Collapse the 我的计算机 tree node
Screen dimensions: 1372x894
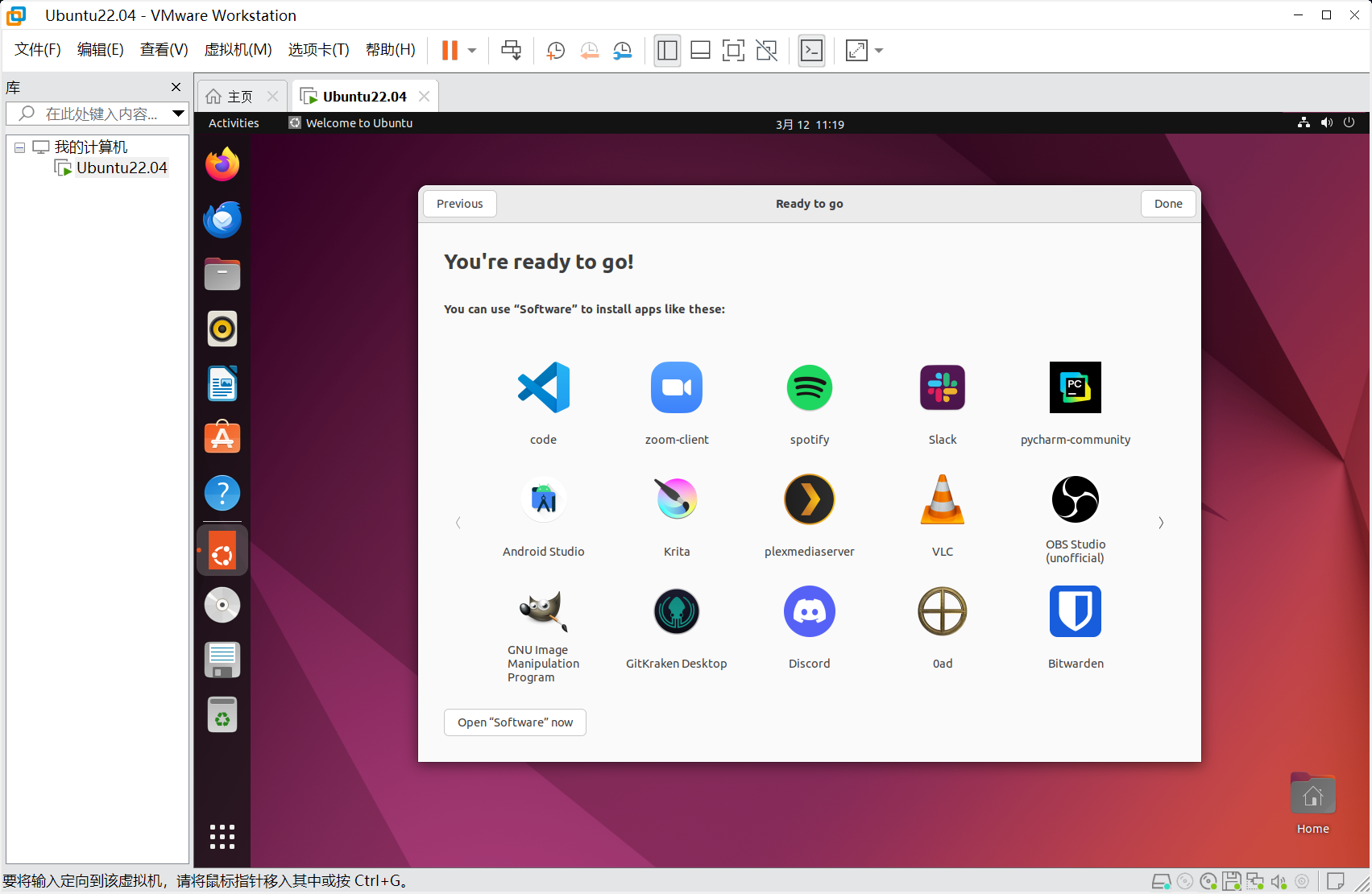(19, 147)
